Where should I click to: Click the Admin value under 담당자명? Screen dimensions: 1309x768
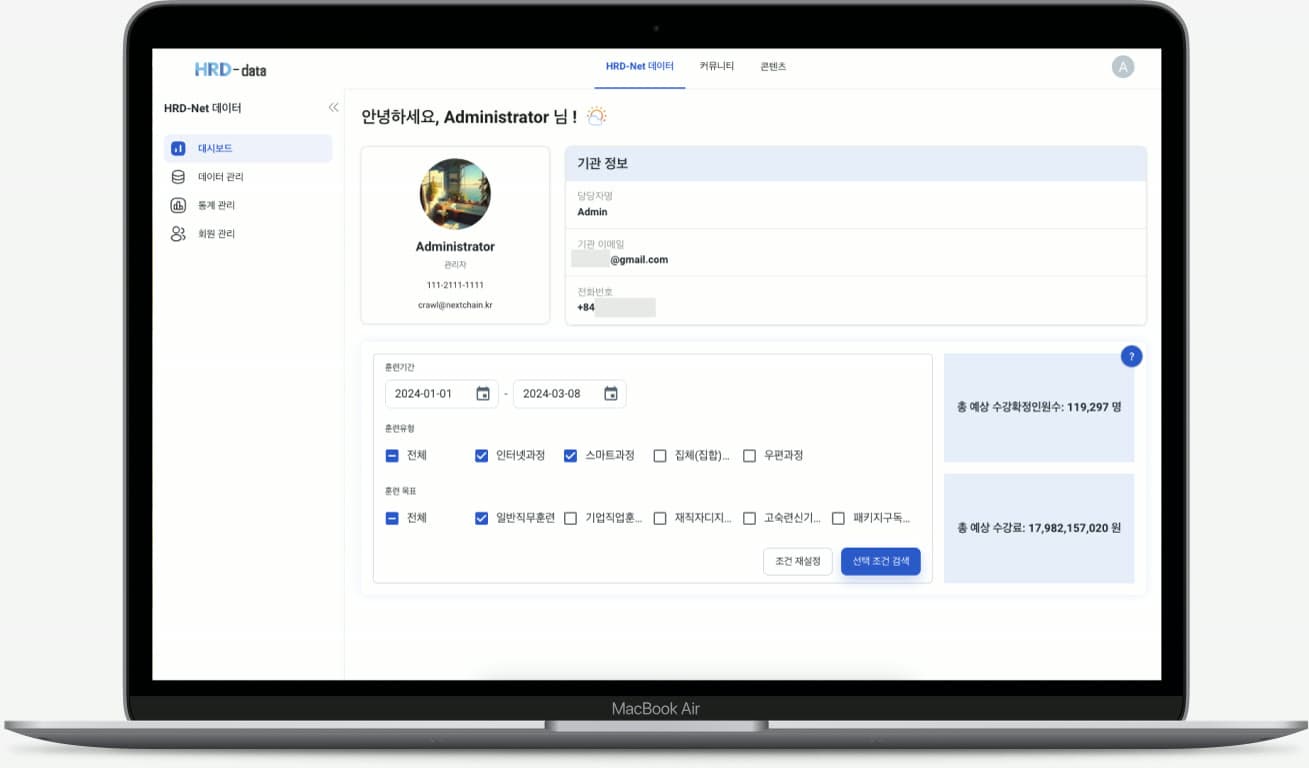[x=592, y=212]
